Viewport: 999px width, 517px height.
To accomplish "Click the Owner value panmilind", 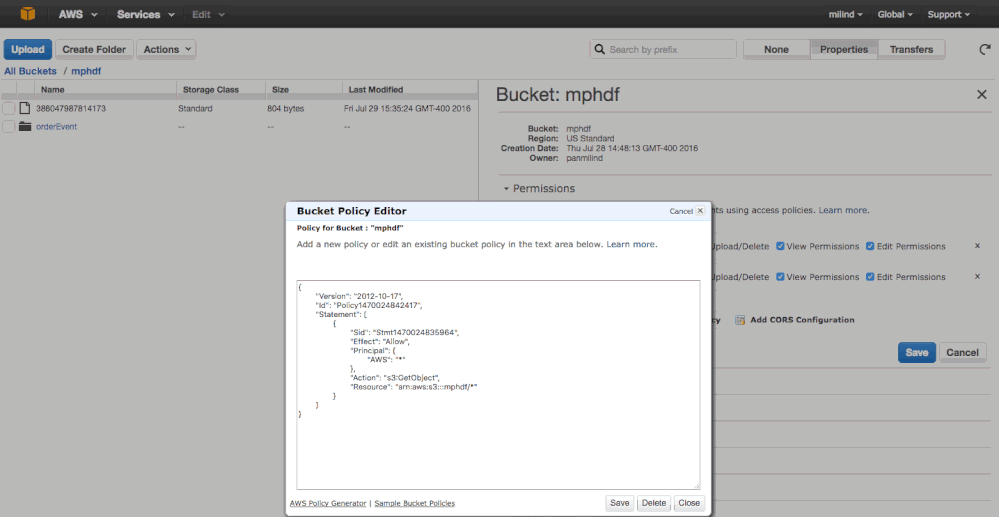I will 584,158.
